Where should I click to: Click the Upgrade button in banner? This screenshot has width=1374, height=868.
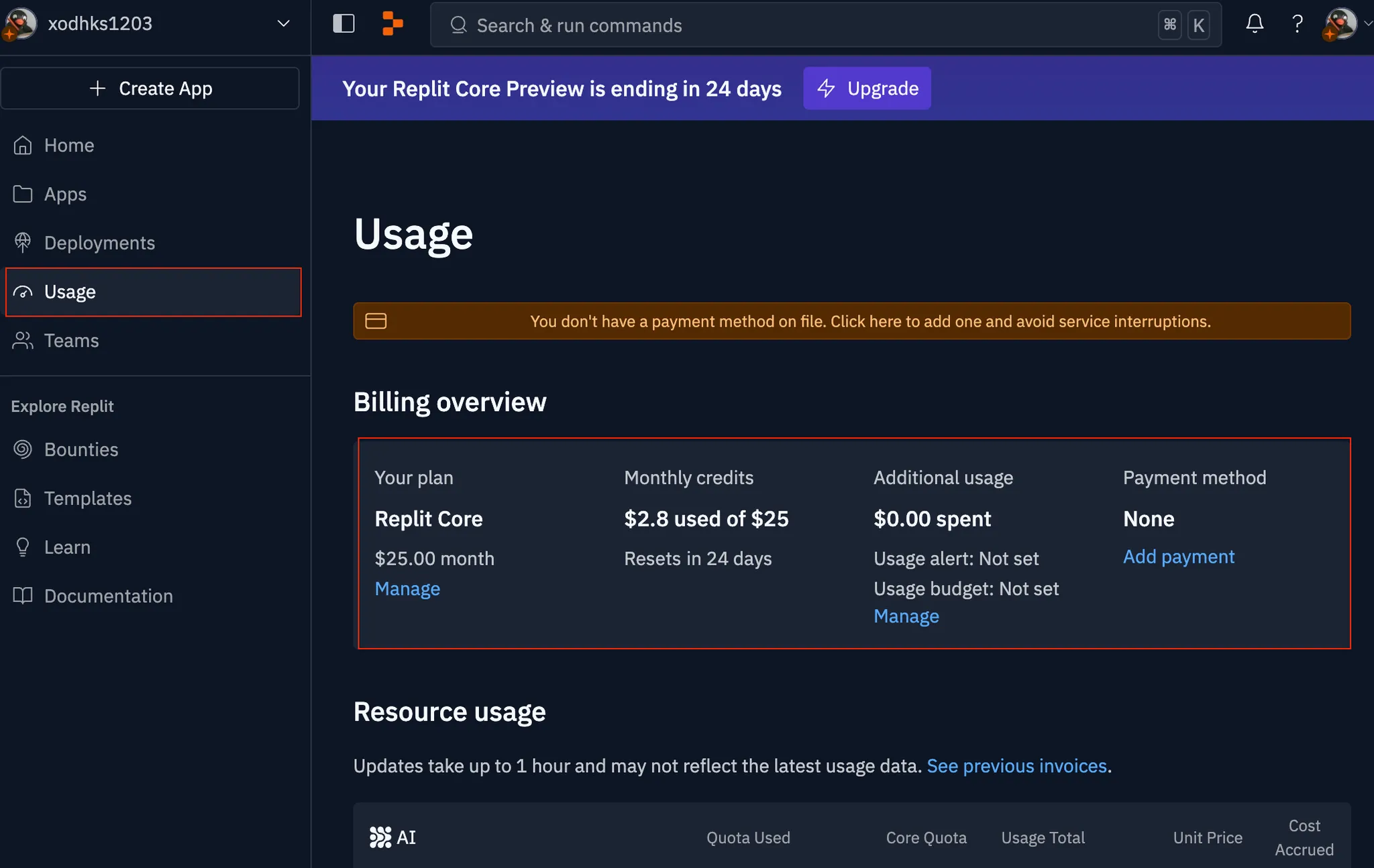pos(867,88)
